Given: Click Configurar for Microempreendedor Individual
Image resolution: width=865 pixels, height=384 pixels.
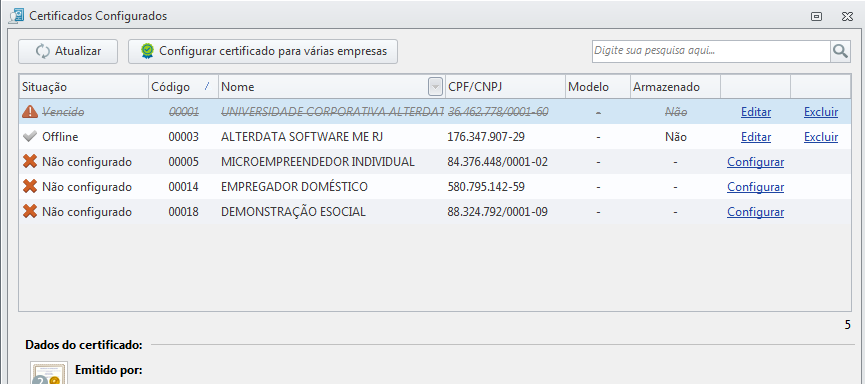Looking at the screenshot, I should 755,162.
